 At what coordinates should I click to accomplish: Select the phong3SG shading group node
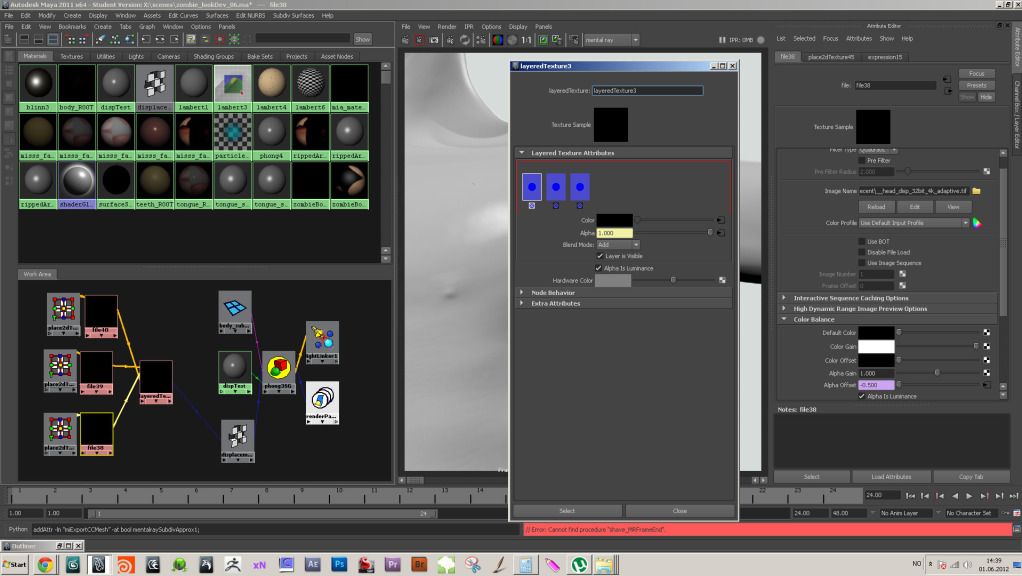click(x=278, y=373)
